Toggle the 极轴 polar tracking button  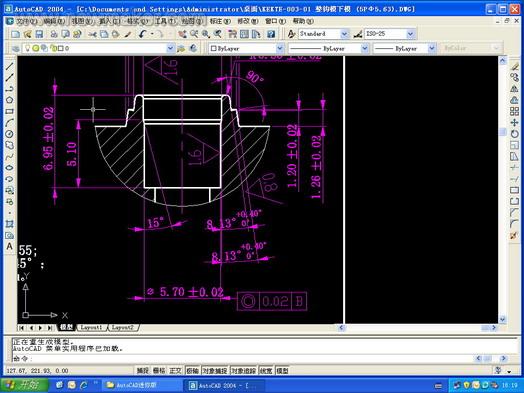pyautogui.click(x=192, y=371)
